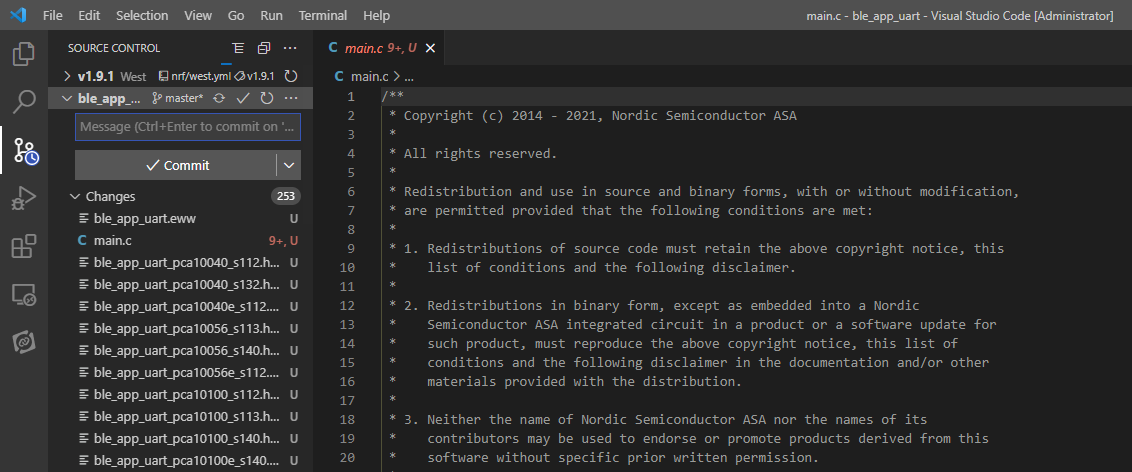Open the Edit menu
The image size is (1132, 472).
[90, 15]
